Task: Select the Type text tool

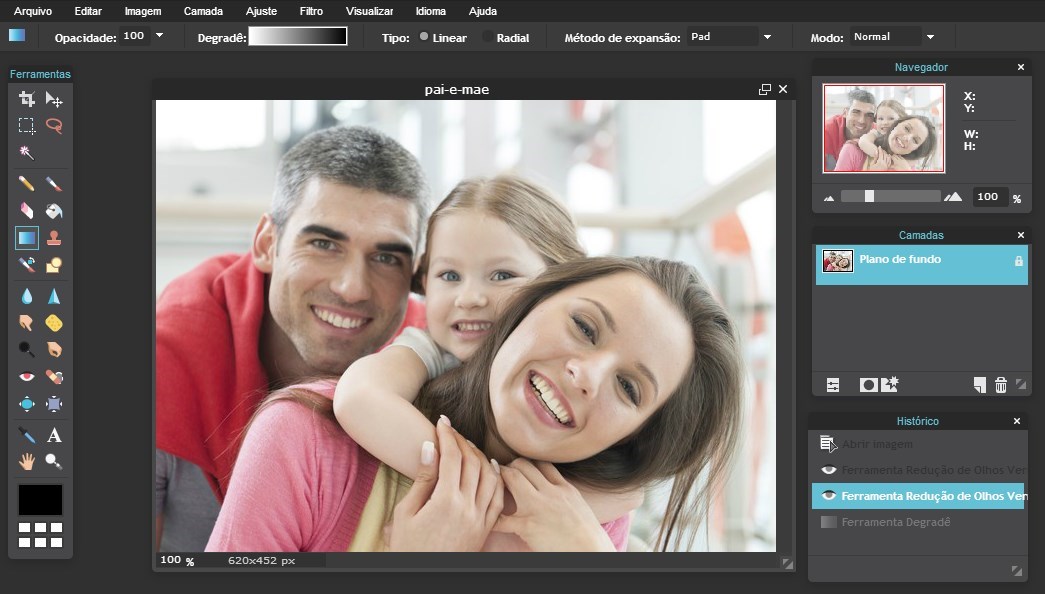Action: (54, 435)
